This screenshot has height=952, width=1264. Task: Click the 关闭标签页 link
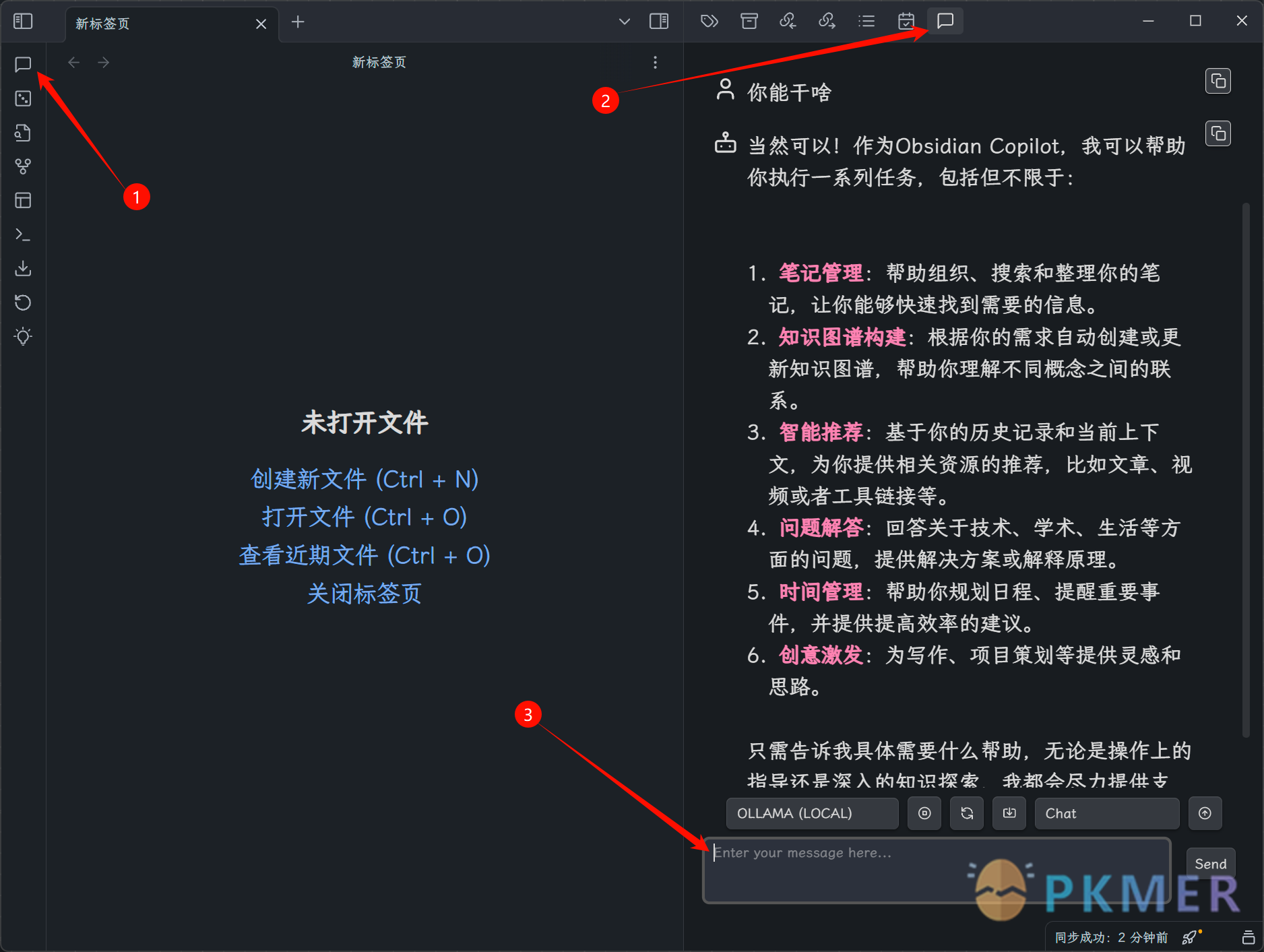point(365,594)
